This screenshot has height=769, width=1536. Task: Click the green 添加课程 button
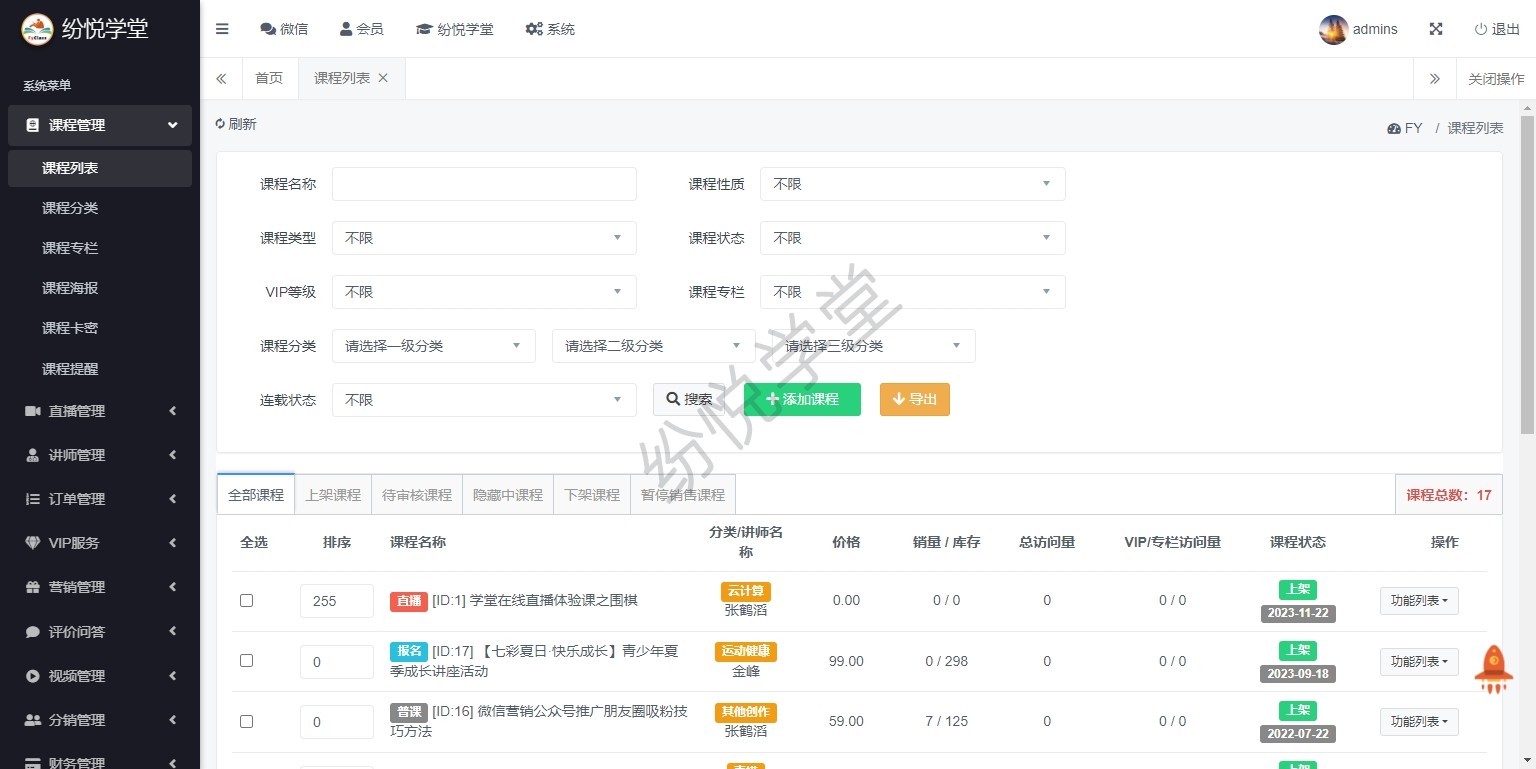(x=802, y=399)
